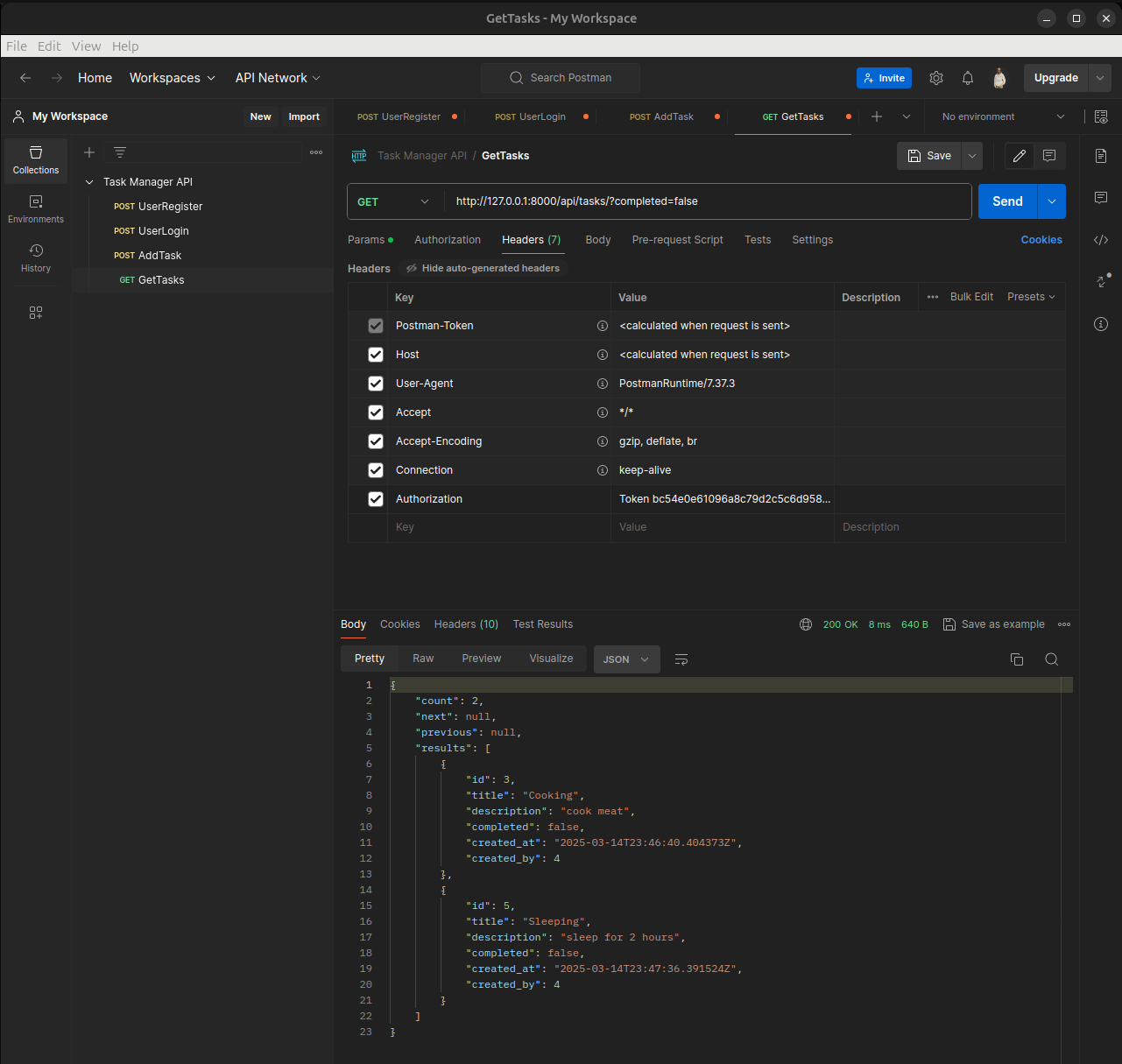Open the Environments sidebar panel
Viewport: 1122px width, 1064px height.
point(36,209)
